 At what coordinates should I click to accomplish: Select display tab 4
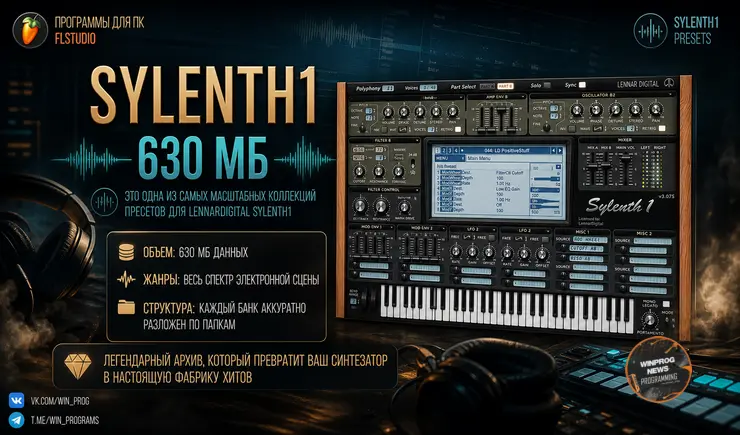pyautogui.click(x=455, y=150)
